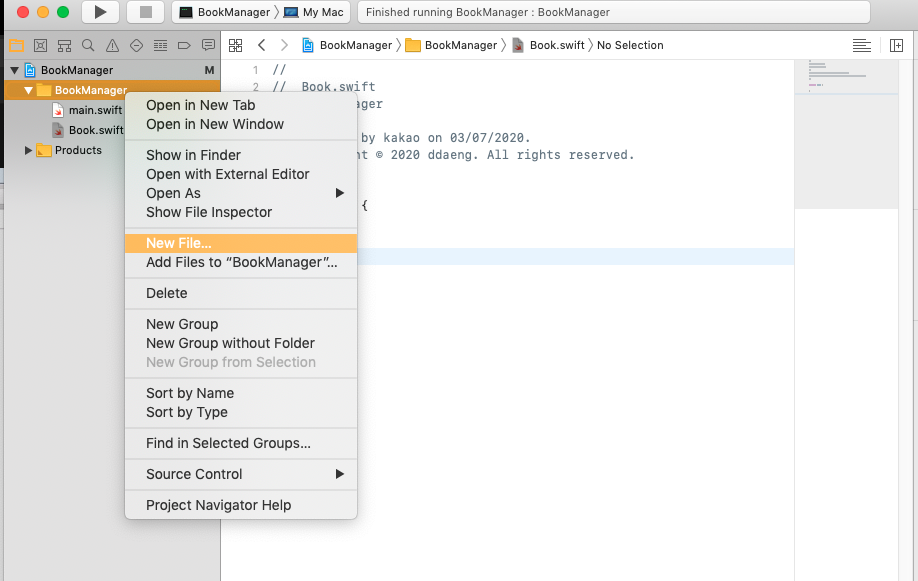Viewport: 918px width, 581px height.
Task: Click the 'by kakao on 03/07/2020' comment line
Action: tap(446, 138)
